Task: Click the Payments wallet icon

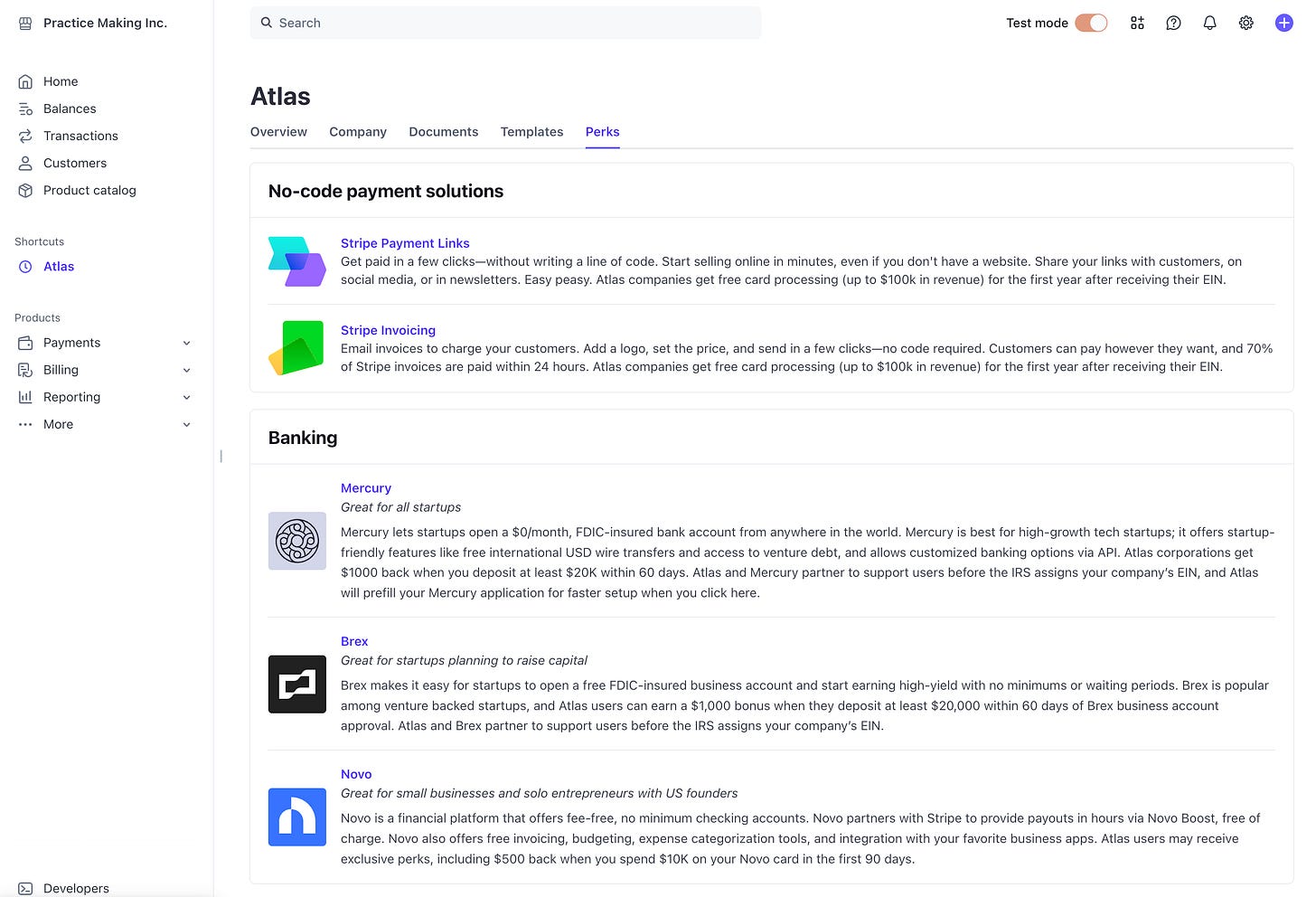Action: (x=25, y=343)
